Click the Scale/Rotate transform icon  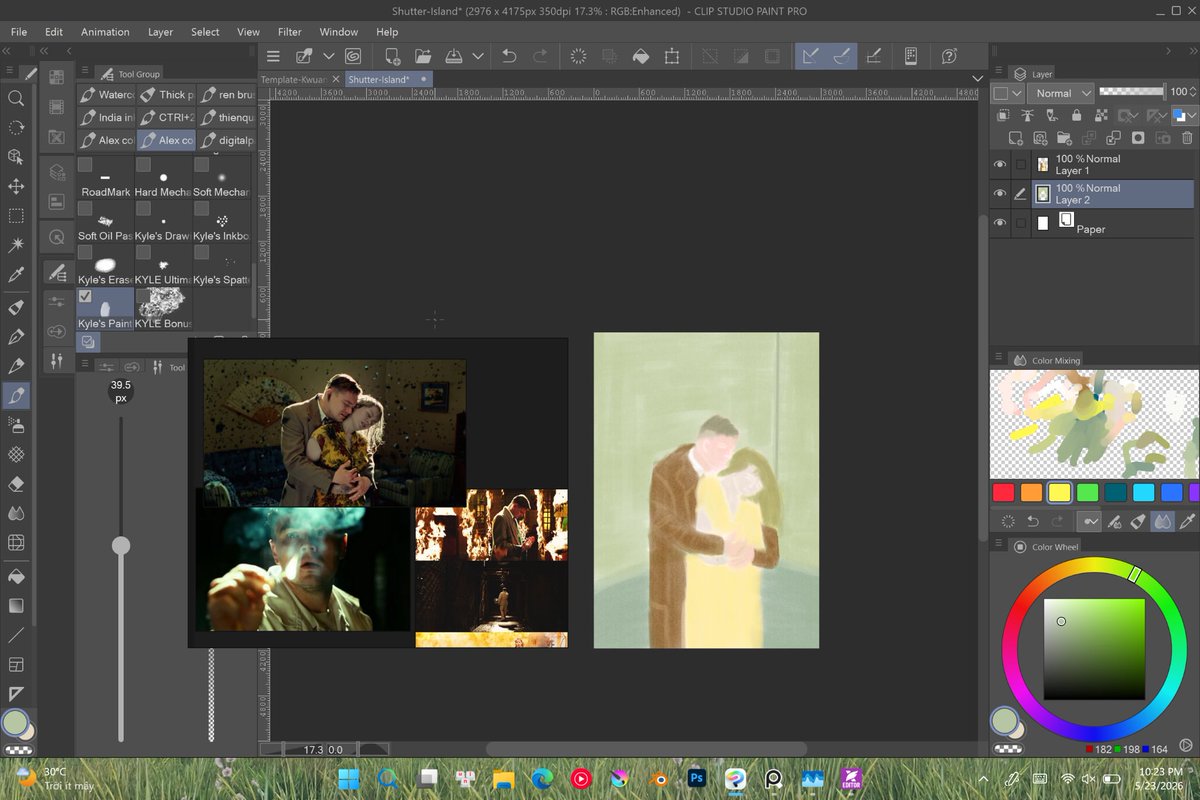(x=672, y=57)
